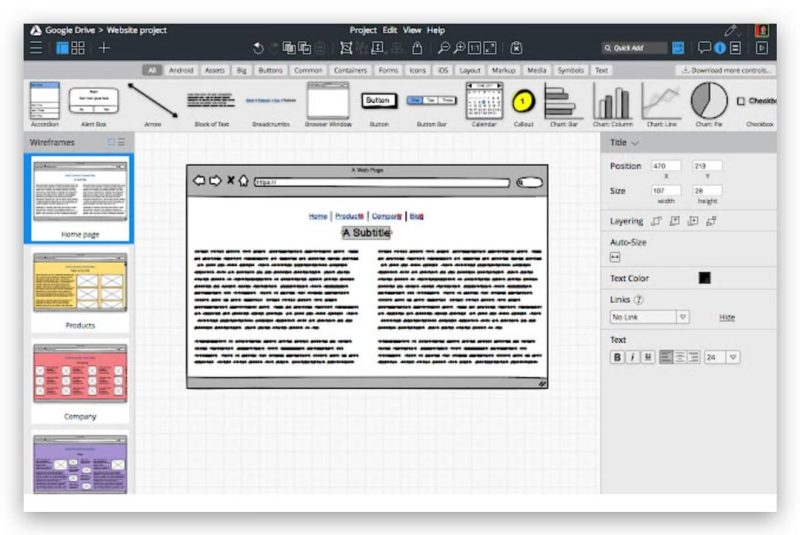Align text right
Viewport: 800px width, 535px height.
[x=693, y=357]
